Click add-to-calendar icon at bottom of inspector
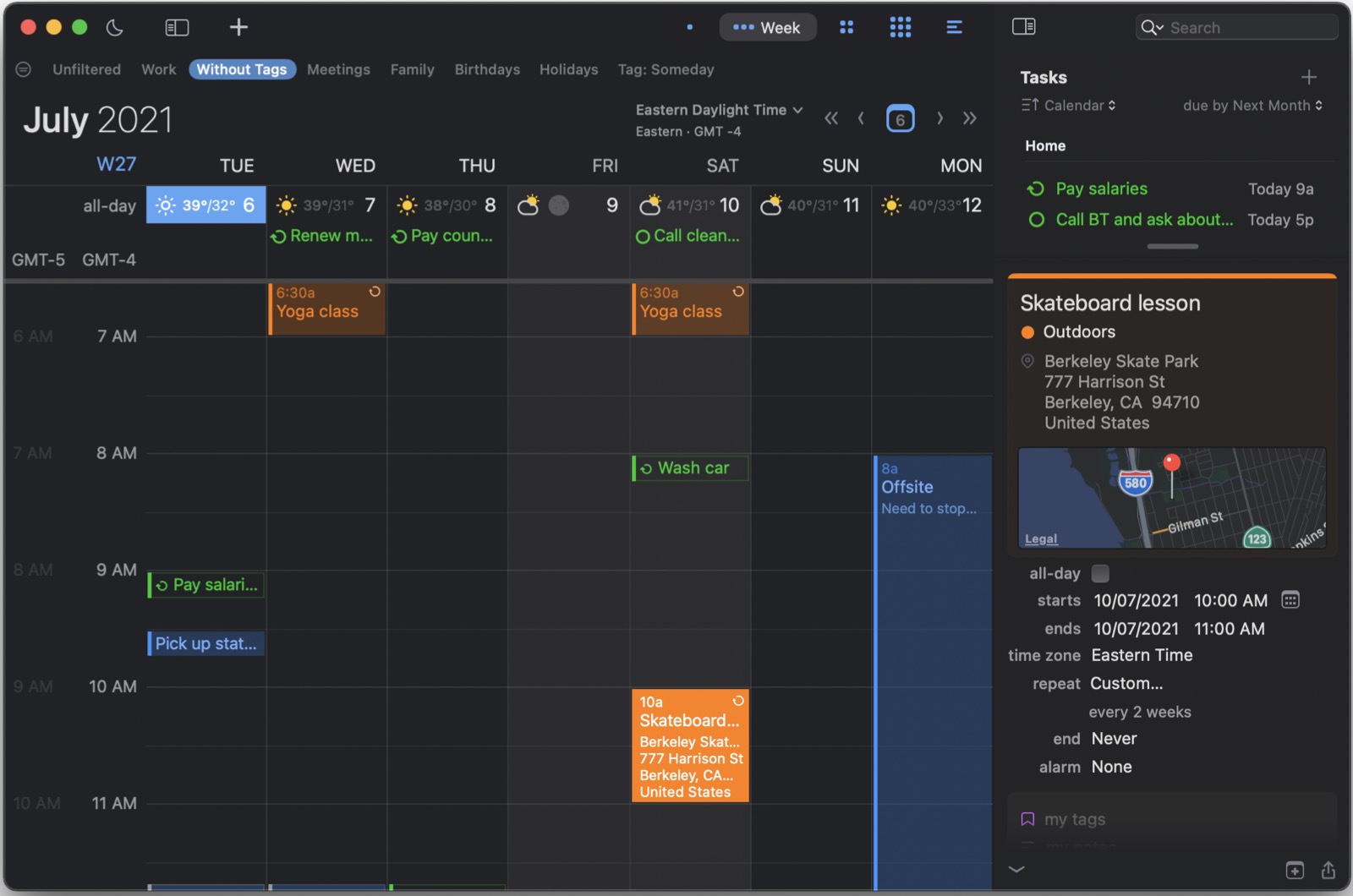Viewport: 1353px width, 896px height. click(1295, 870)
